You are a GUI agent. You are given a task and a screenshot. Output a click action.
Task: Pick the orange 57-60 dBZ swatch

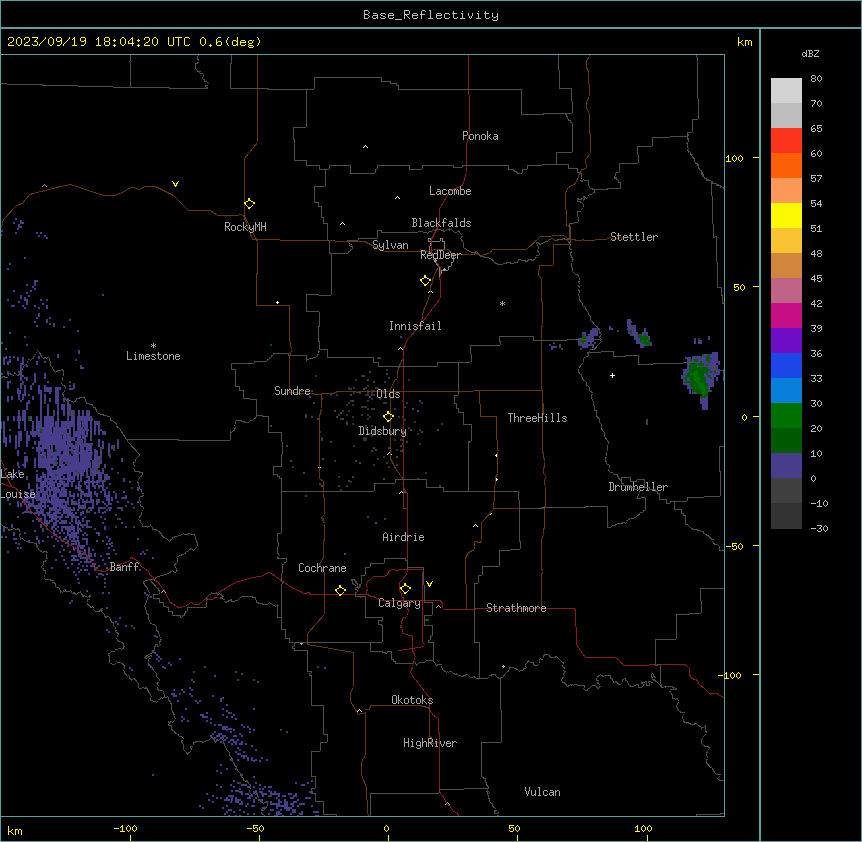(786, 165)
